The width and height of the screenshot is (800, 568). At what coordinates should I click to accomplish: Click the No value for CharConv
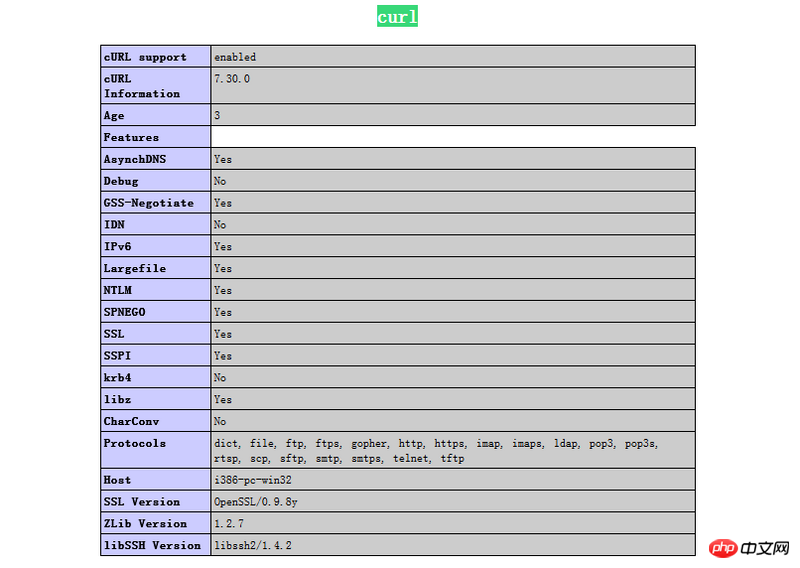click(220, 422)
